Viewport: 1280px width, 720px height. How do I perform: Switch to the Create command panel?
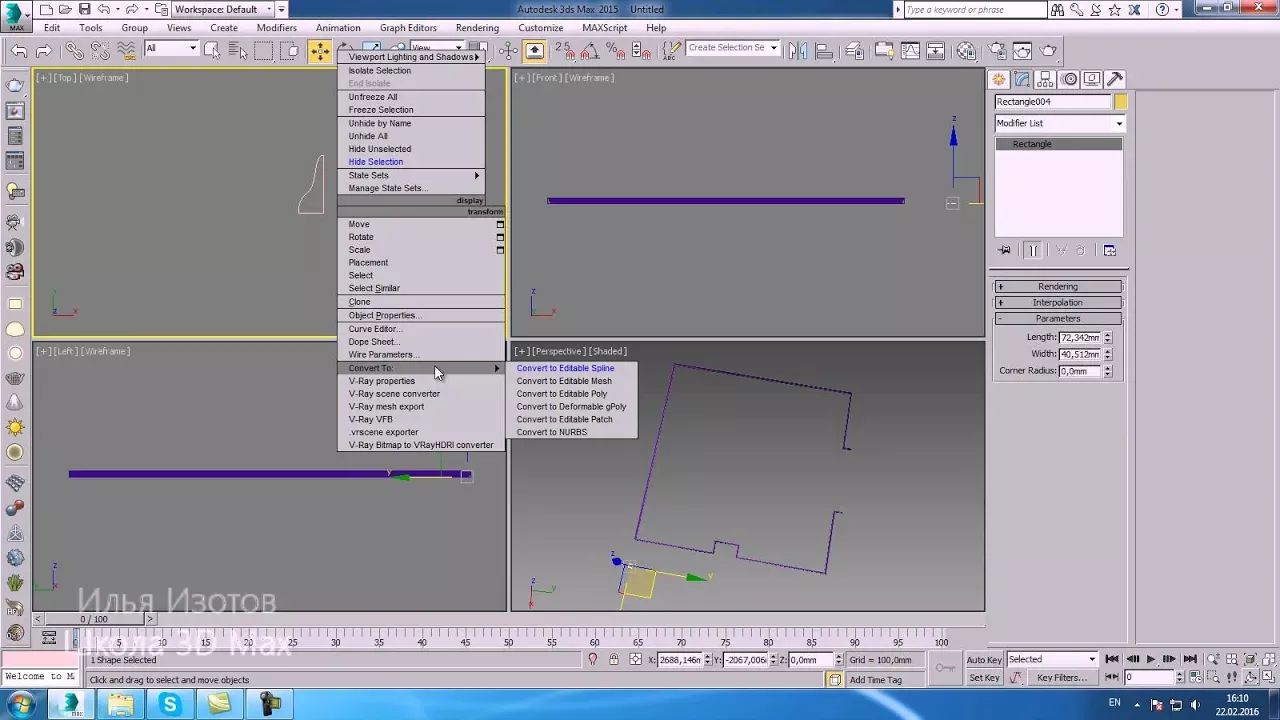tap(999, 80)
